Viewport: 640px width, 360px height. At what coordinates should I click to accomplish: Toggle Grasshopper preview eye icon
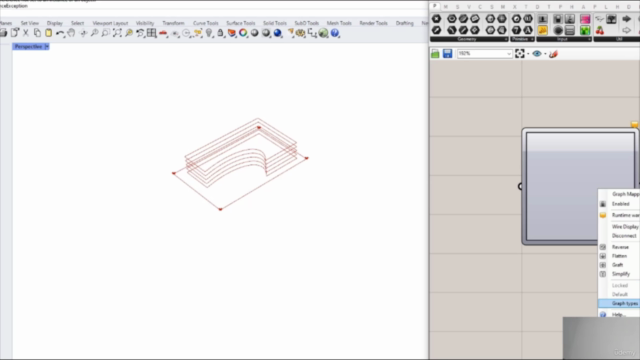[x=537, y=54]
